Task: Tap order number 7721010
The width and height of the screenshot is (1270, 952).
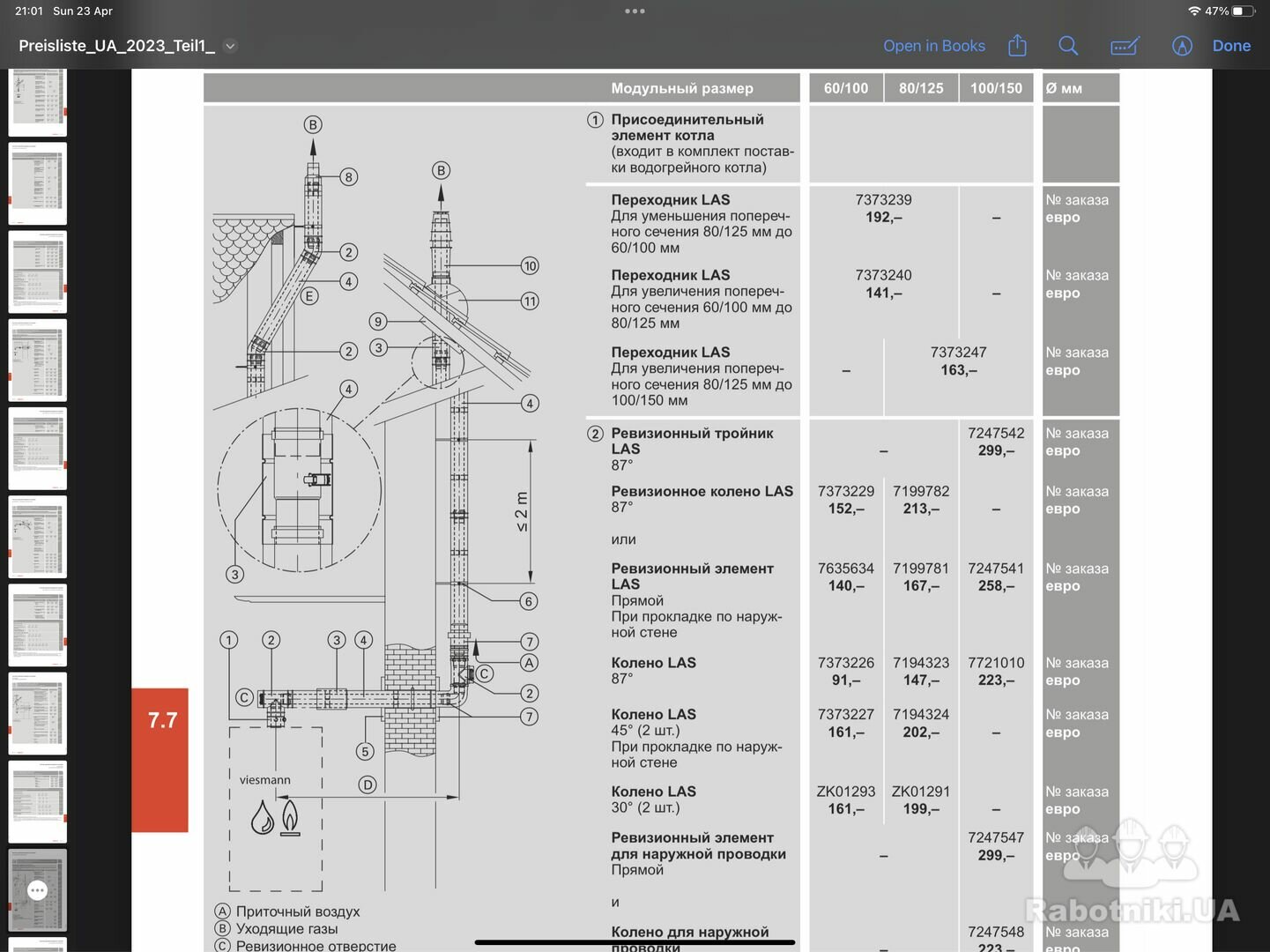Action: click(x=996, y=663)
